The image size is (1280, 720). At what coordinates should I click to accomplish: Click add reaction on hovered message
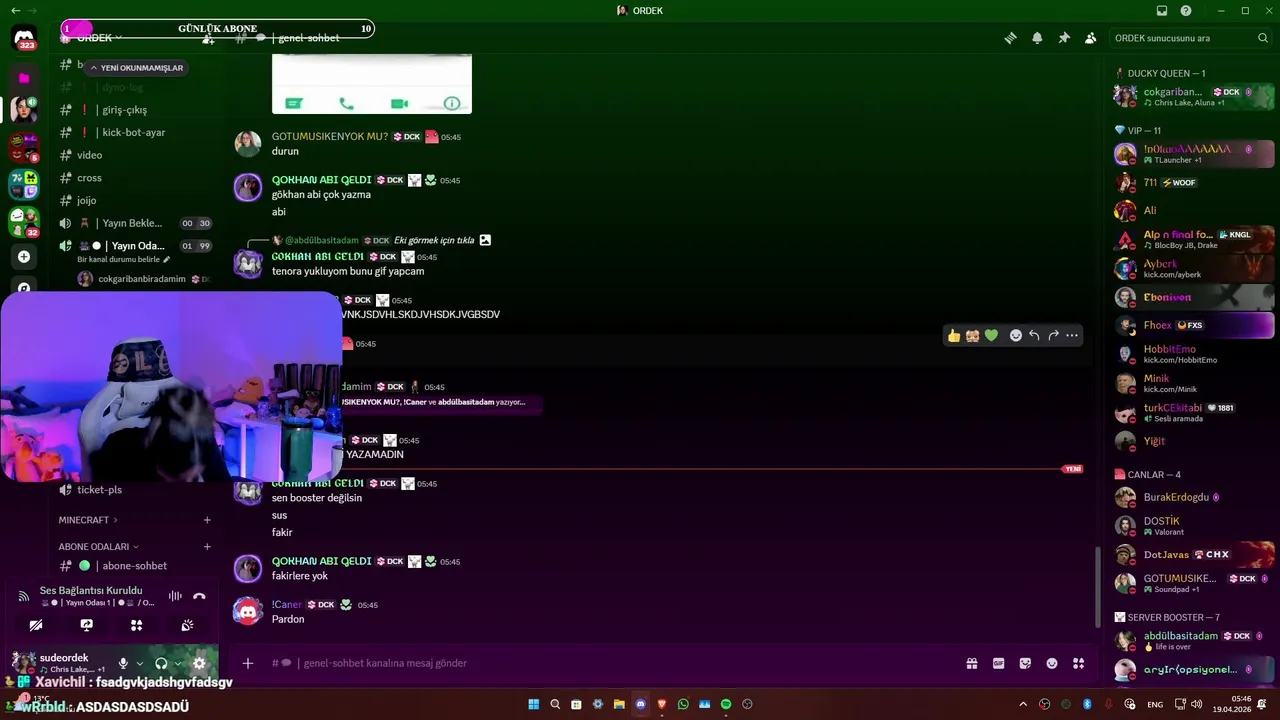(1015, 335)
